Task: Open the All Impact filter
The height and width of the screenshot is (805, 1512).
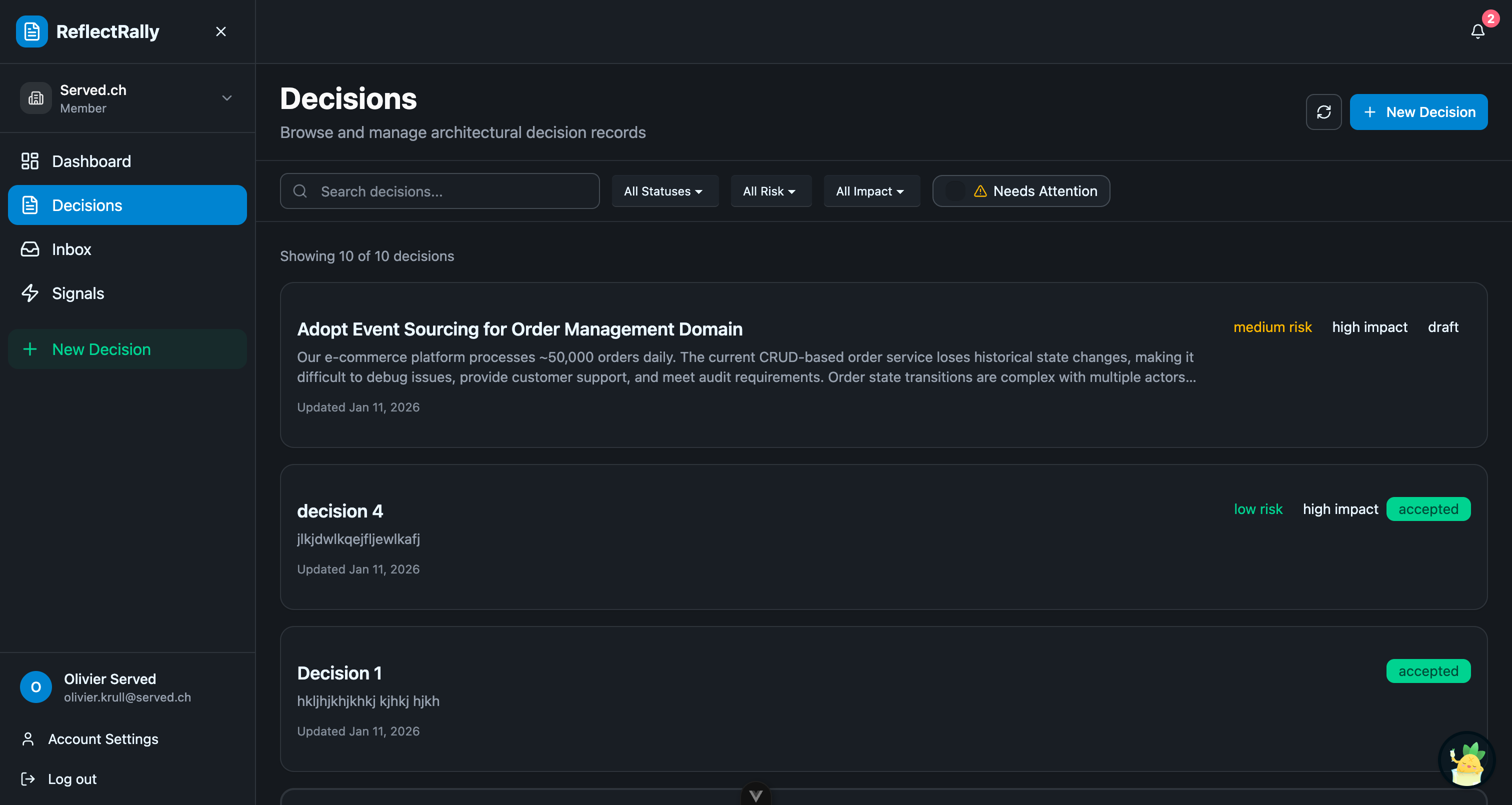Action: pyautogui.click(x=871, y=191)
